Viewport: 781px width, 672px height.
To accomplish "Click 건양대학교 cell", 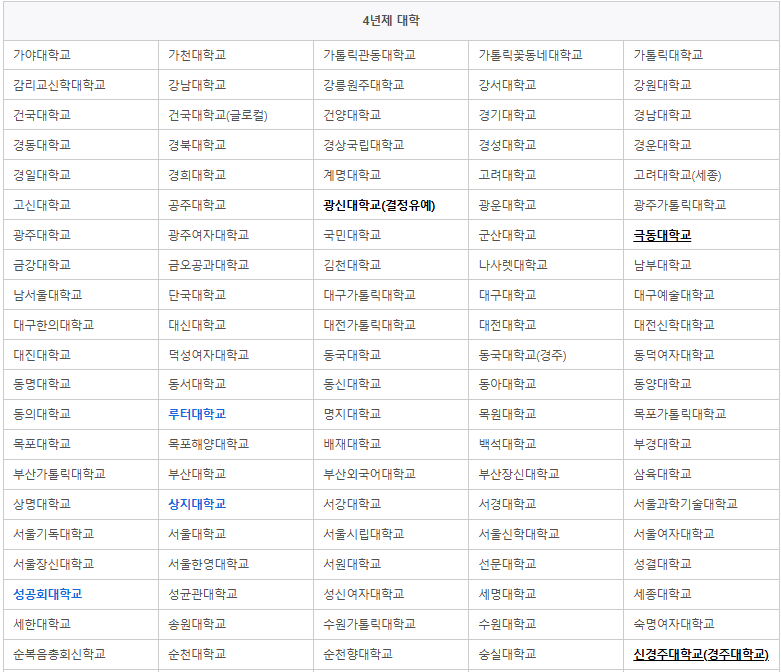I will pos(391,115).
